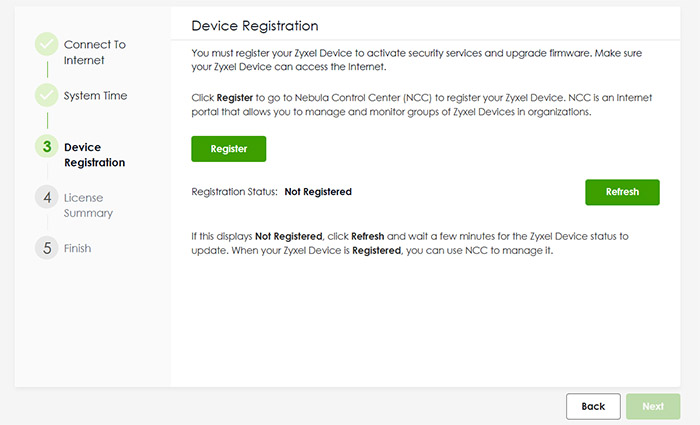
Task: Select the Device Registration step label
Action: click(x=95, y=155)
